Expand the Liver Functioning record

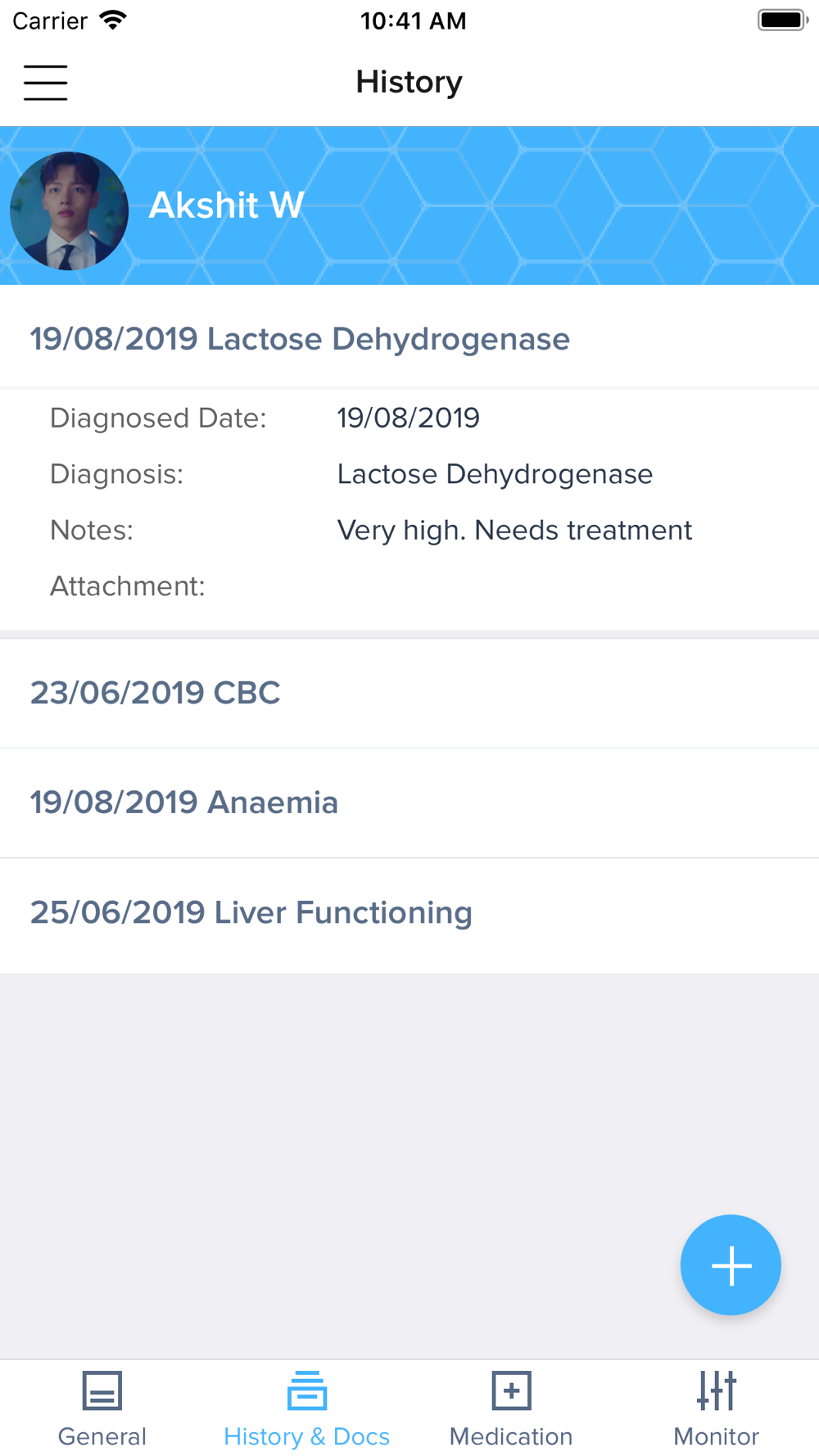coord(251,912)
